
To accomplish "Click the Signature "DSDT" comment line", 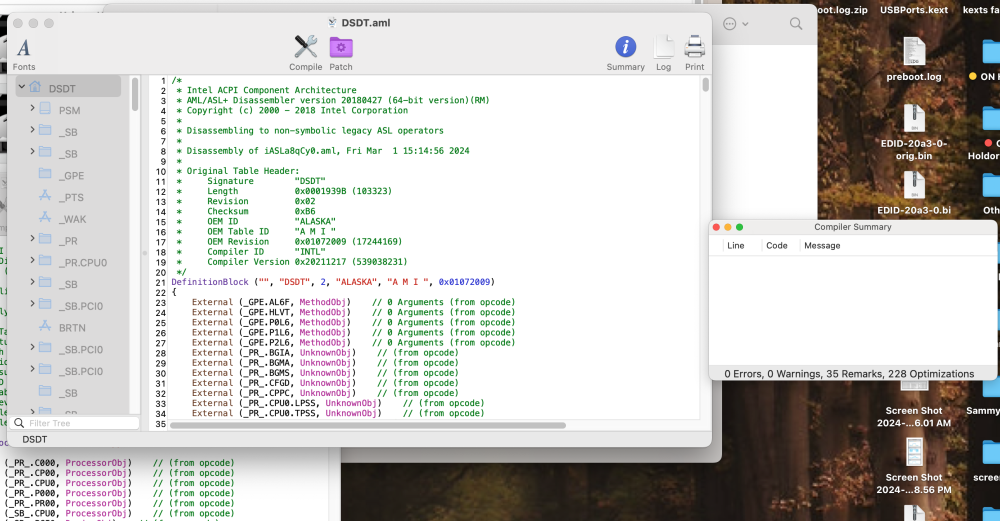I will pos(252,181).
